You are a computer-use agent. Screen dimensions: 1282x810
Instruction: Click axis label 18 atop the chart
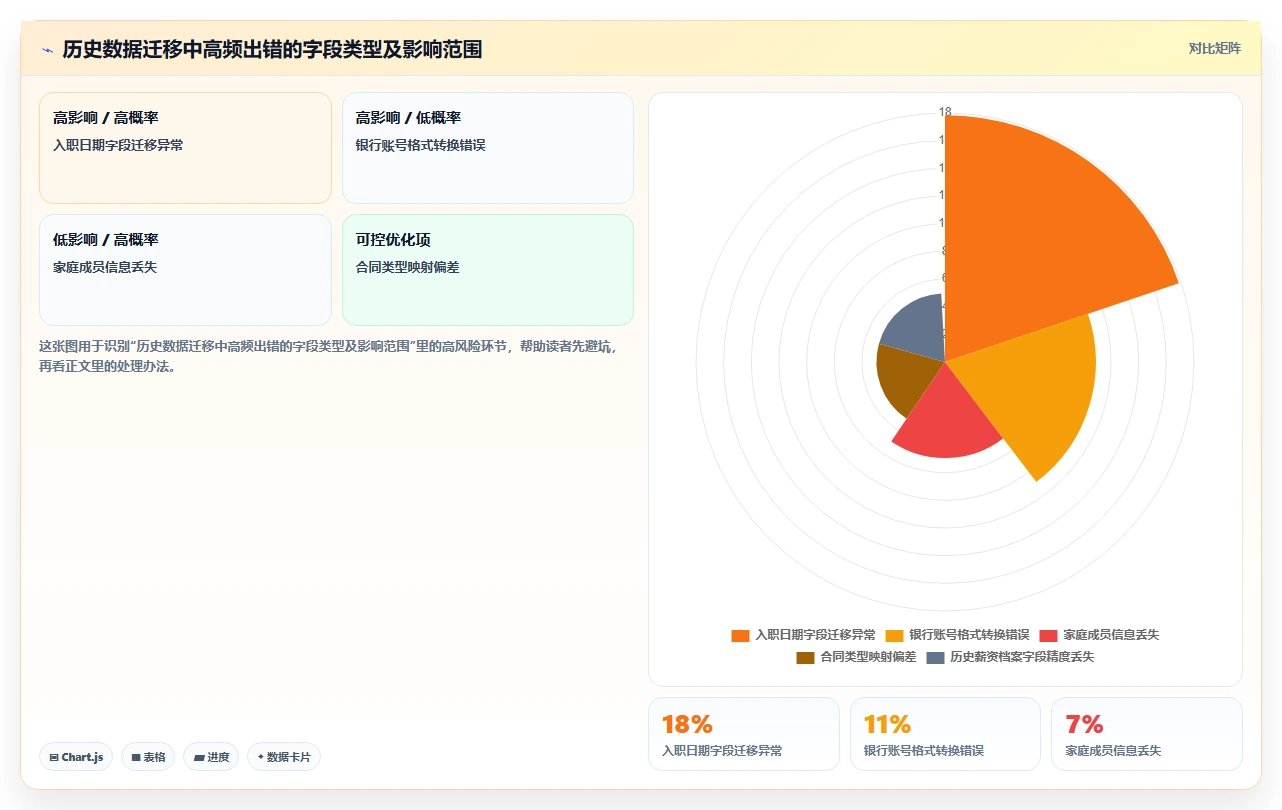click(x=945, y=112)
